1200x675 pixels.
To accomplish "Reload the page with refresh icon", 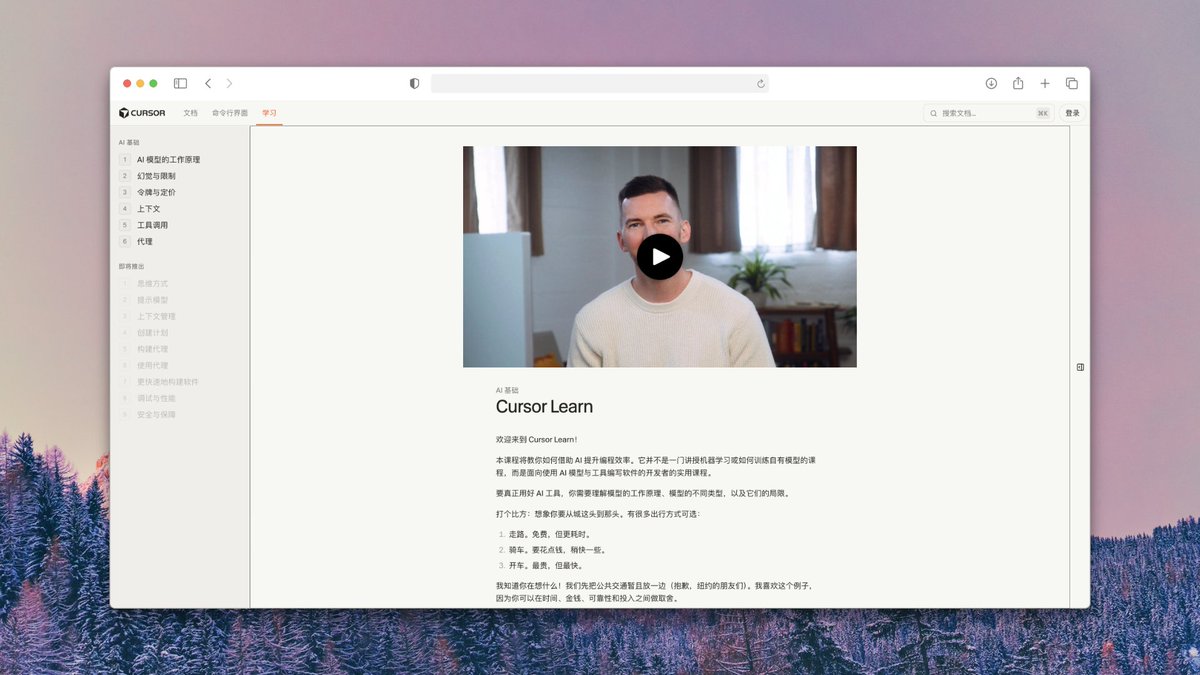I will 760,83.
